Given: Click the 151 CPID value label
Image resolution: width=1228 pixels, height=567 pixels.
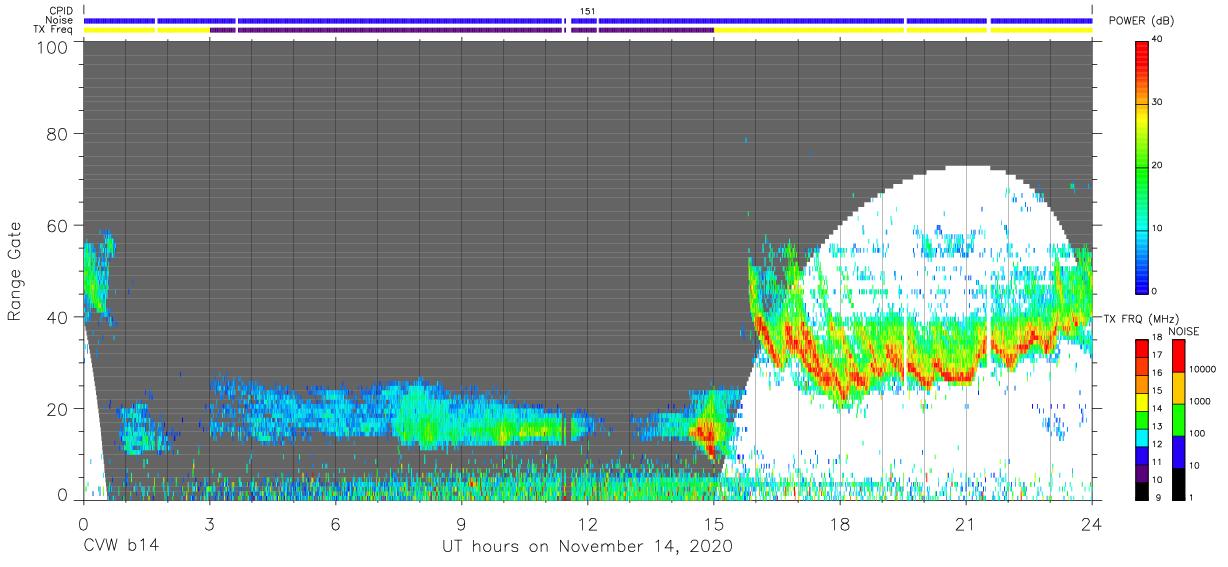Looking at the screenshot, I should pos(587,11).
